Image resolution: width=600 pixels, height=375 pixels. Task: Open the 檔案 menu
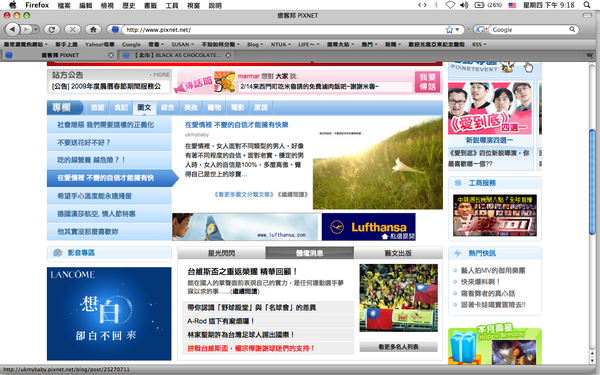(x=64, y=5)
